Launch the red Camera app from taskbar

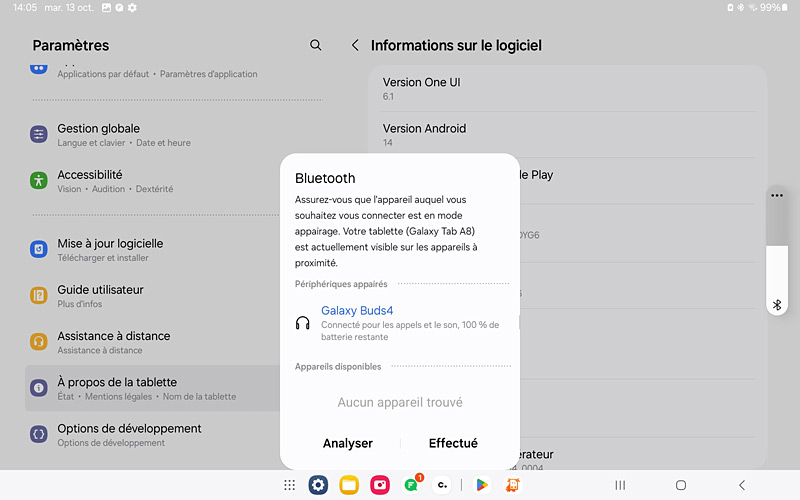click(x=380, y=485)
